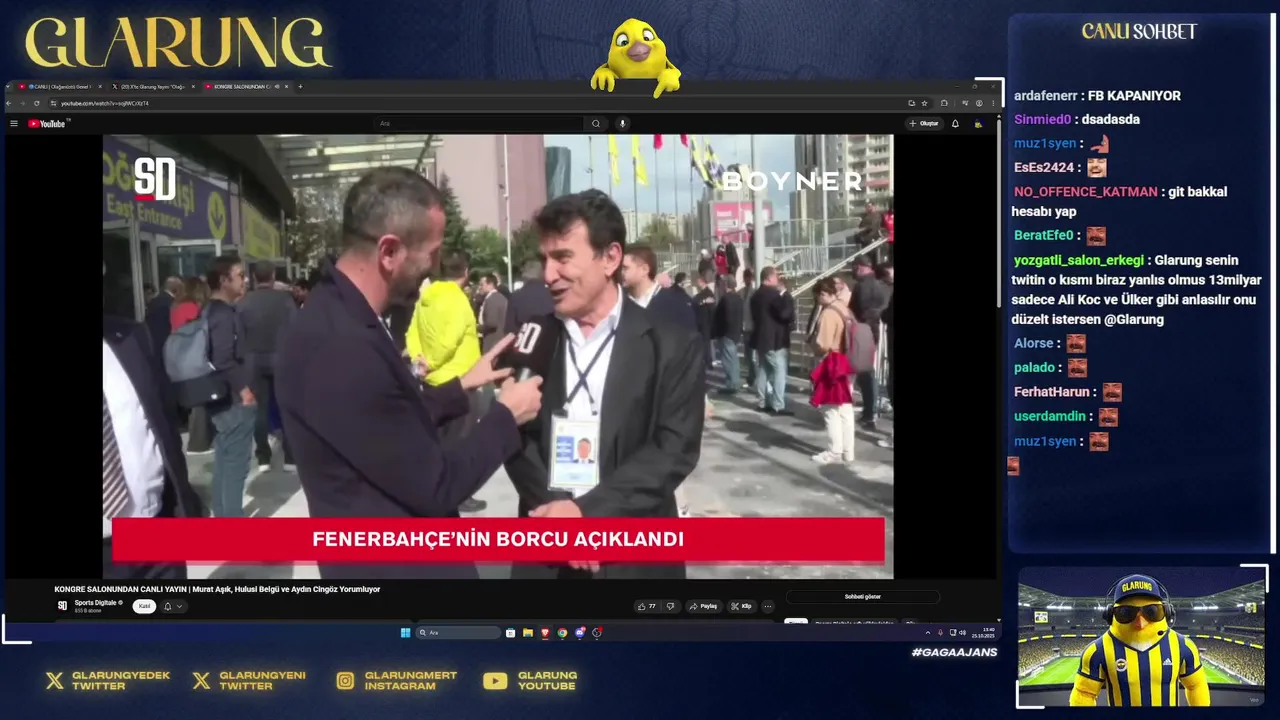Start voice search with microphone icon
The width and height of the screenshot is (1280, 720).
pos(622,123)
